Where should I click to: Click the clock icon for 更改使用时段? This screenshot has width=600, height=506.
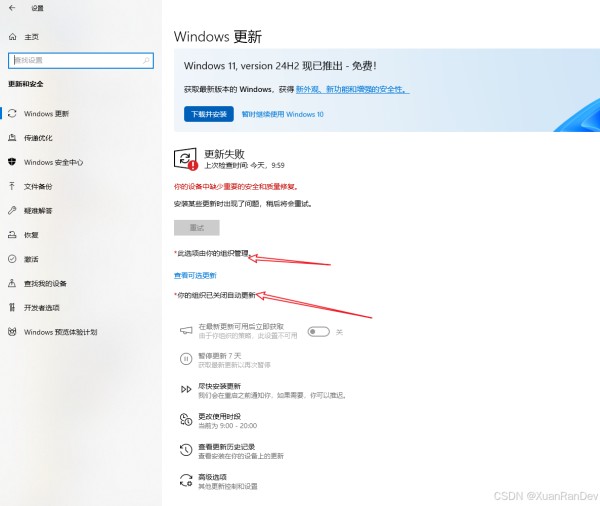click(186, 419)
